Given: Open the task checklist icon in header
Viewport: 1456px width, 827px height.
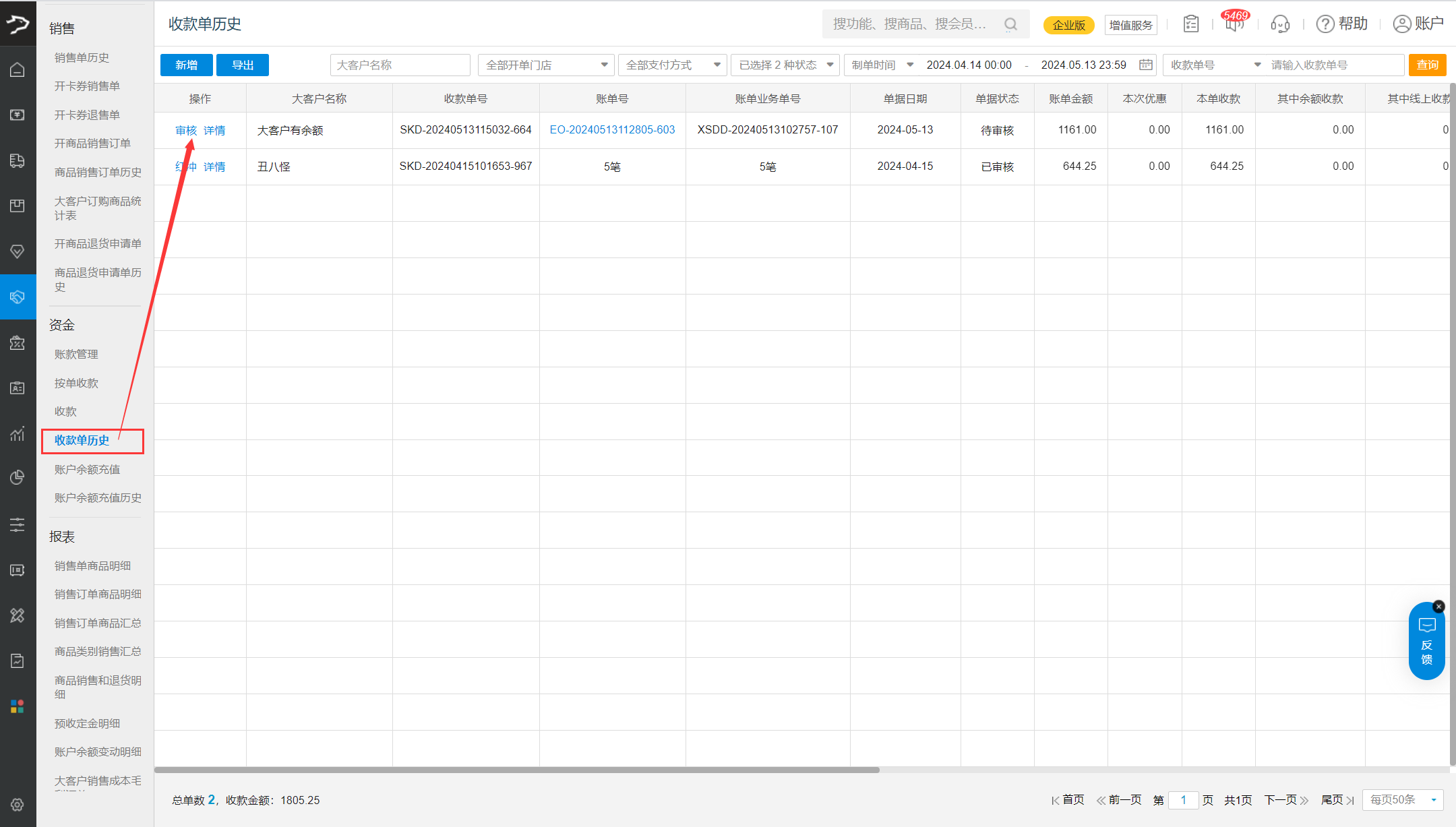Looking at the screenshot, I should (1191, 24).
